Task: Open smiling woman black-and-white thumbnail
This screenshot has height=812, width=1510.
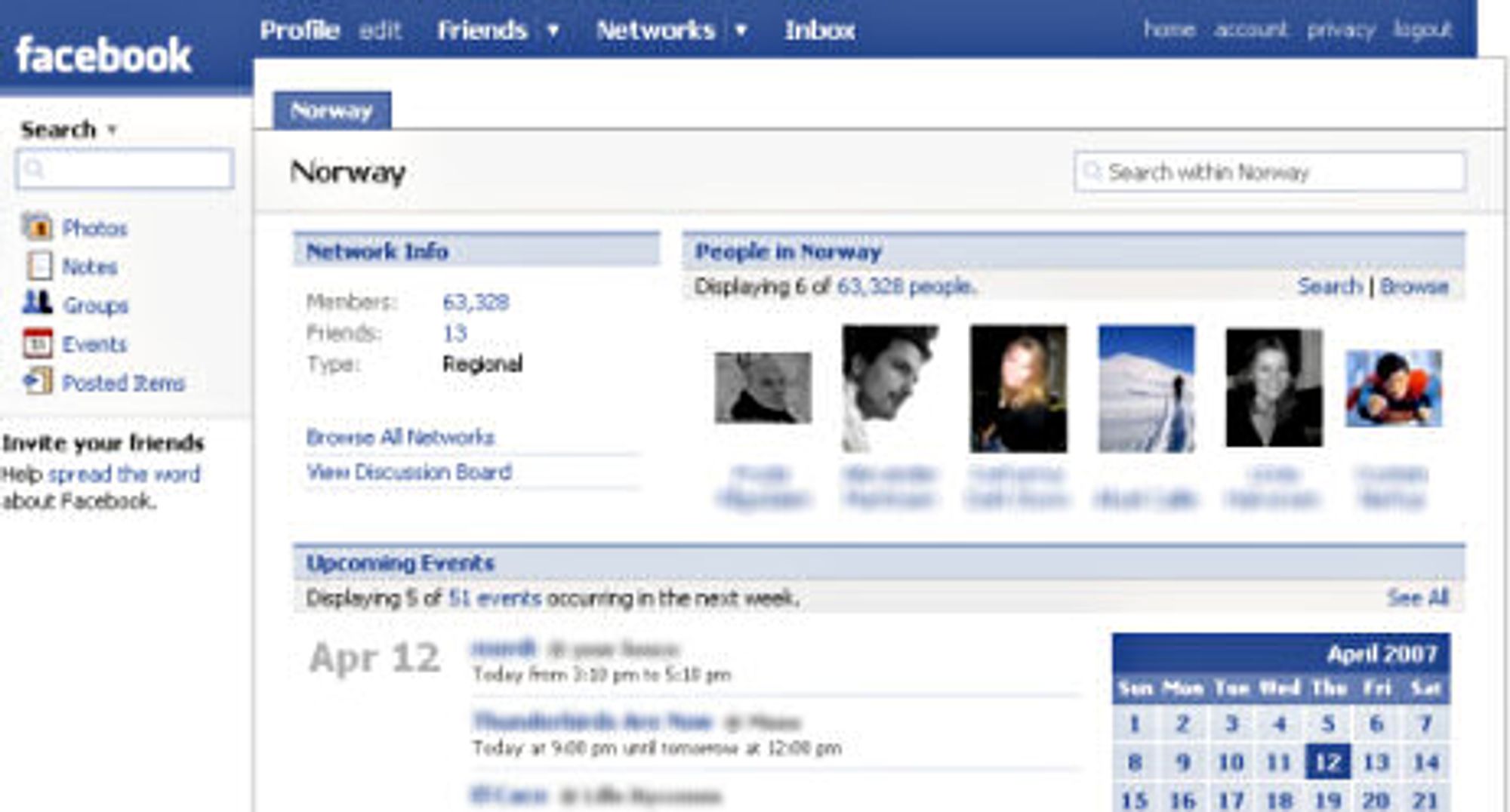Action: (1274, 388)
